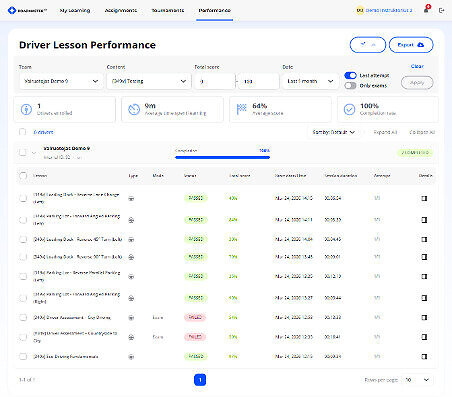
Task: Switch to the Tournaments tab
Action: coord(168,10)
